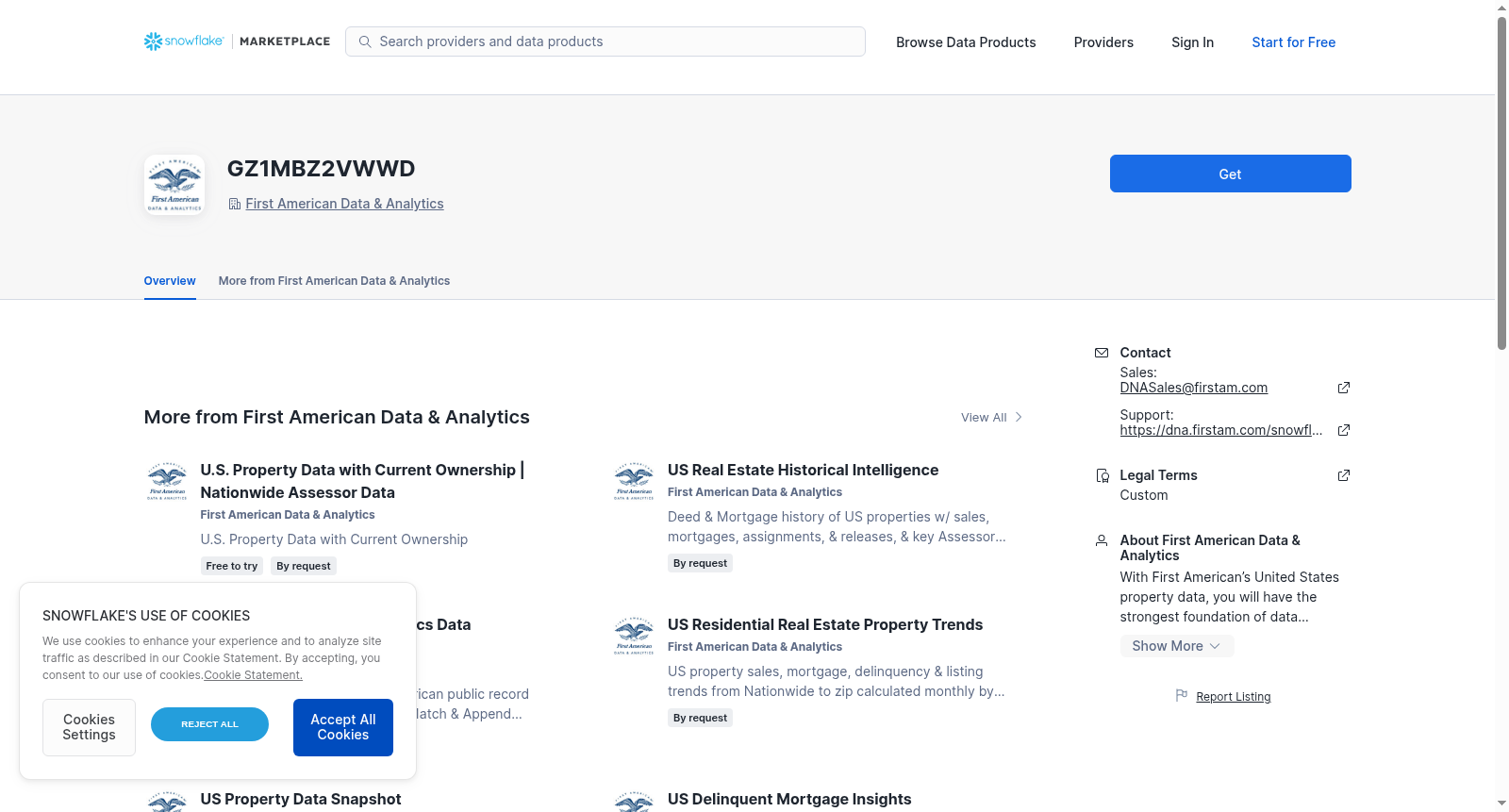Click the Report Listing flag icon
This screenshot has width=1509, height=812.
(x=1182, y=696)
